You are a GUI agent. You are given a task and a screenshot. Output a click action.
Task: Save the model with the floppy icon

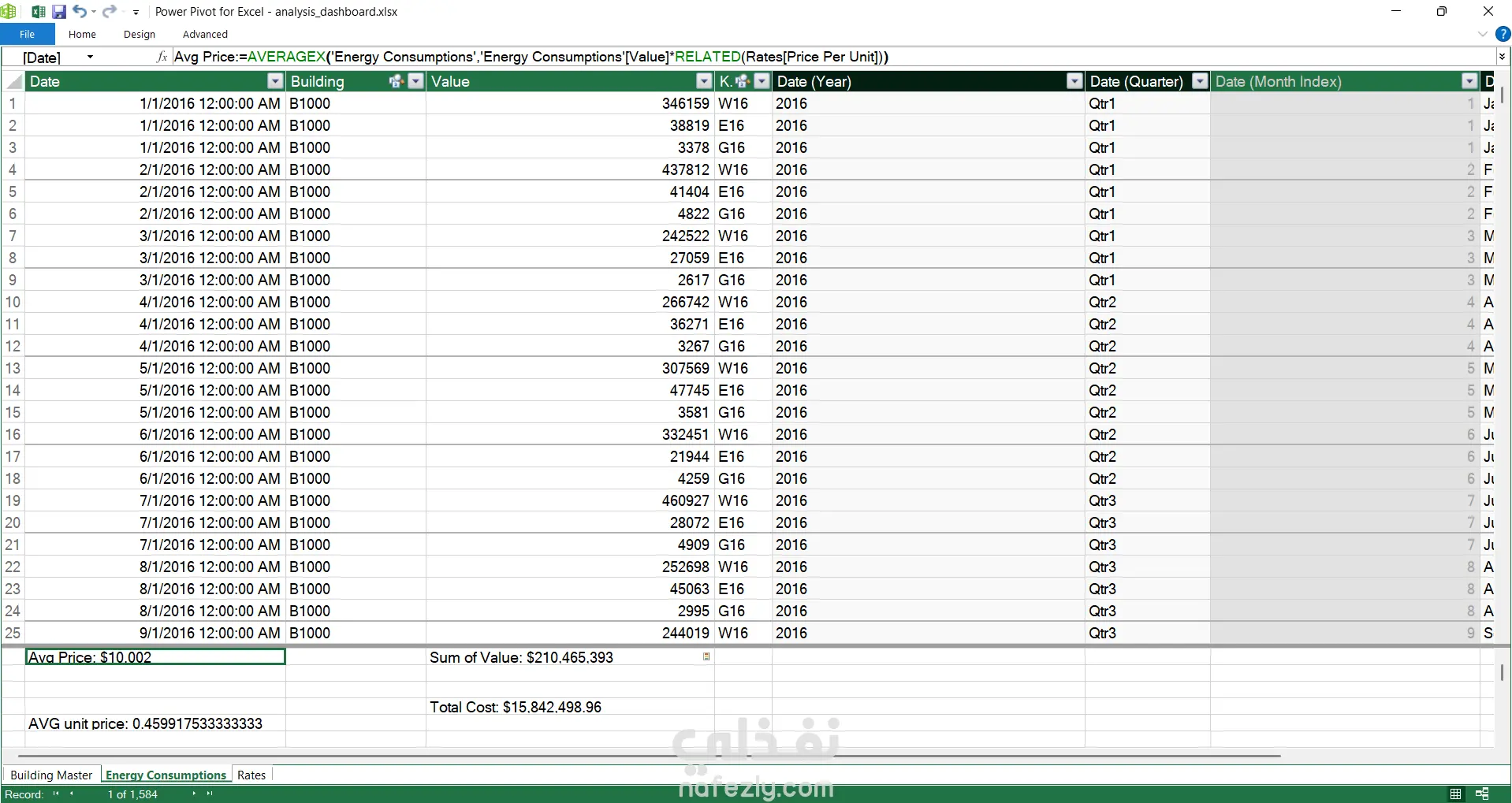pyautogui.click(x=59, y=12)
